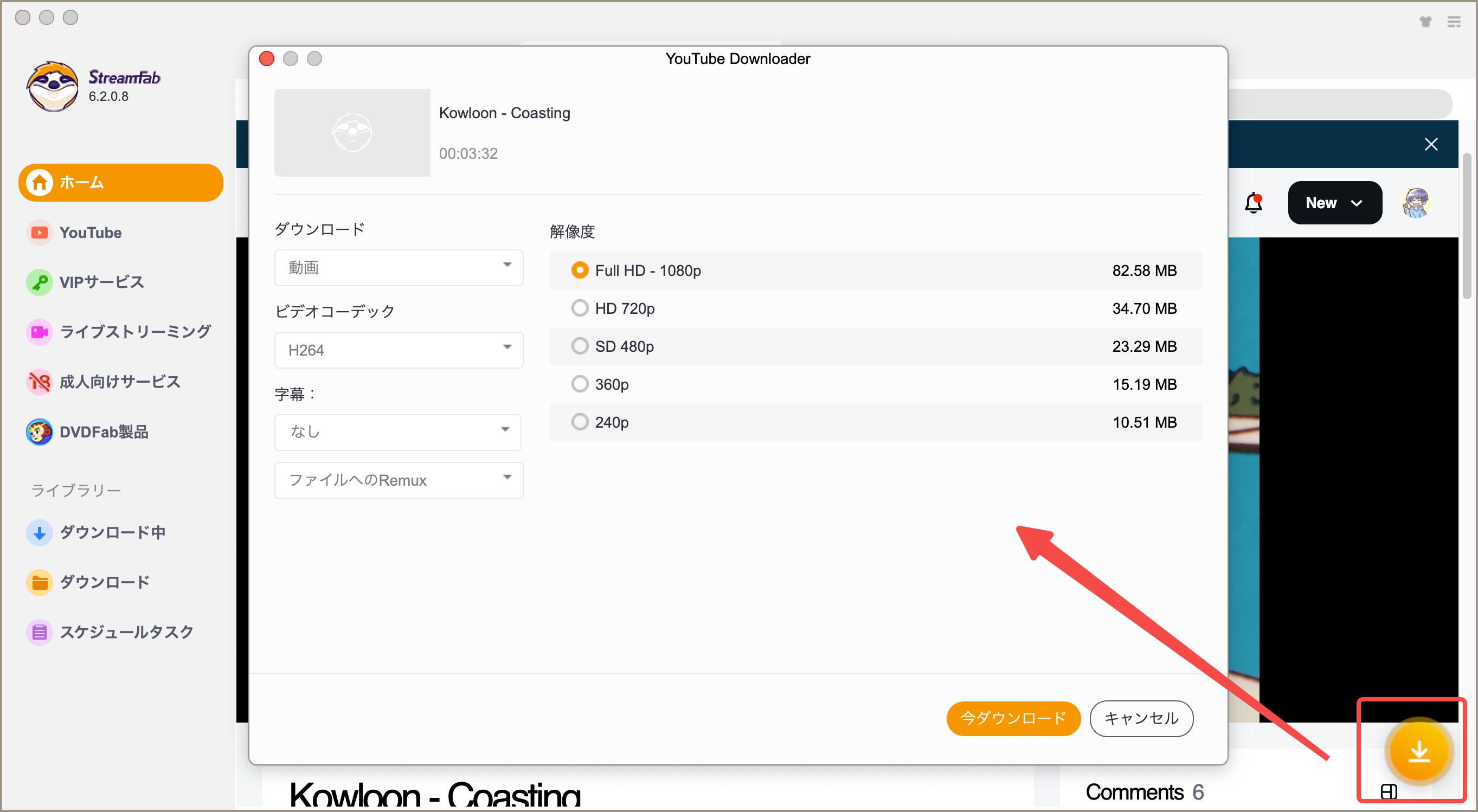Click the StreamFab sloth logo
The height and width of the screenshot is (812, 1478).
[52, 86]
